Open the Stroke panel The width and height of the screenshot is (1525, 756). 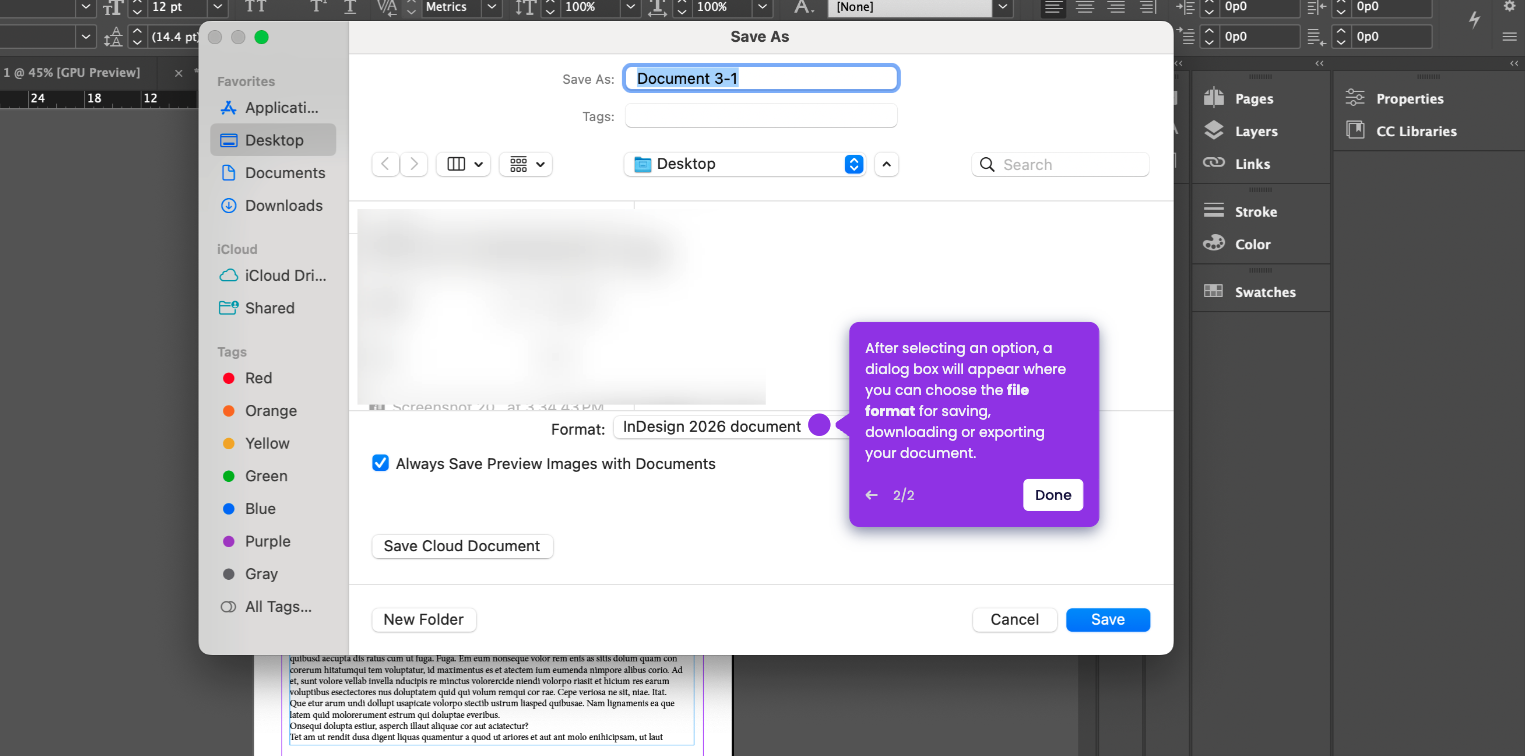[x=1240, y=211]
